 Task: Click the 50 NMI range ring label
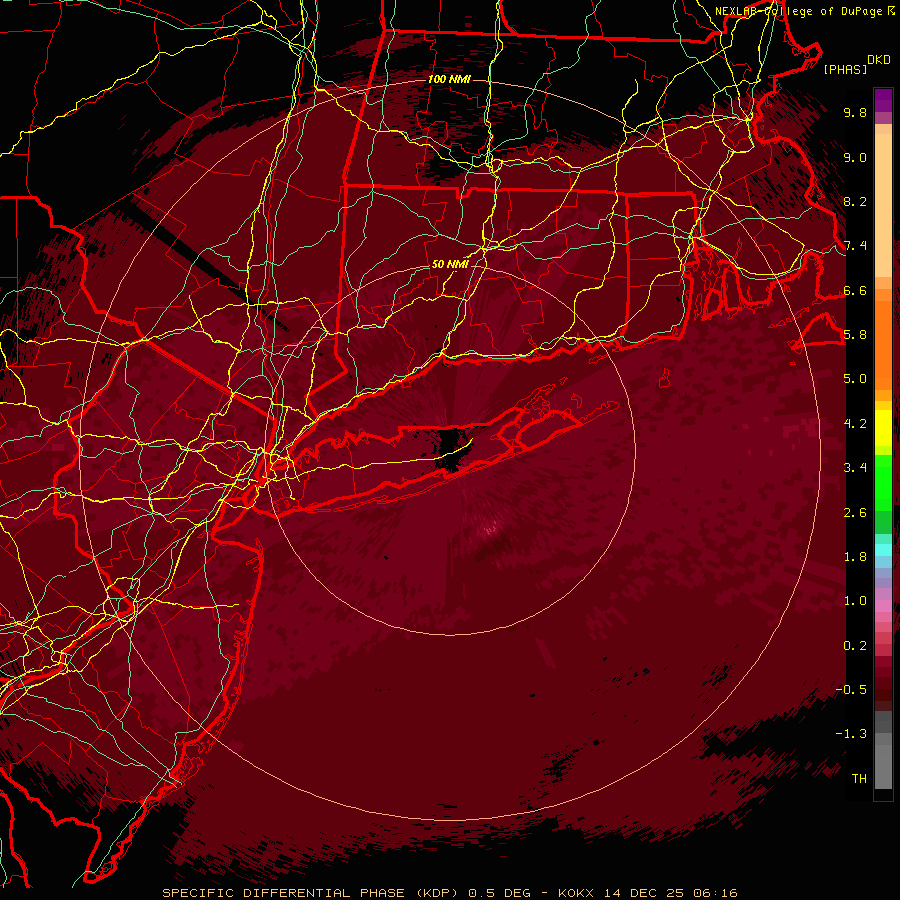click(x=450, y=264)
